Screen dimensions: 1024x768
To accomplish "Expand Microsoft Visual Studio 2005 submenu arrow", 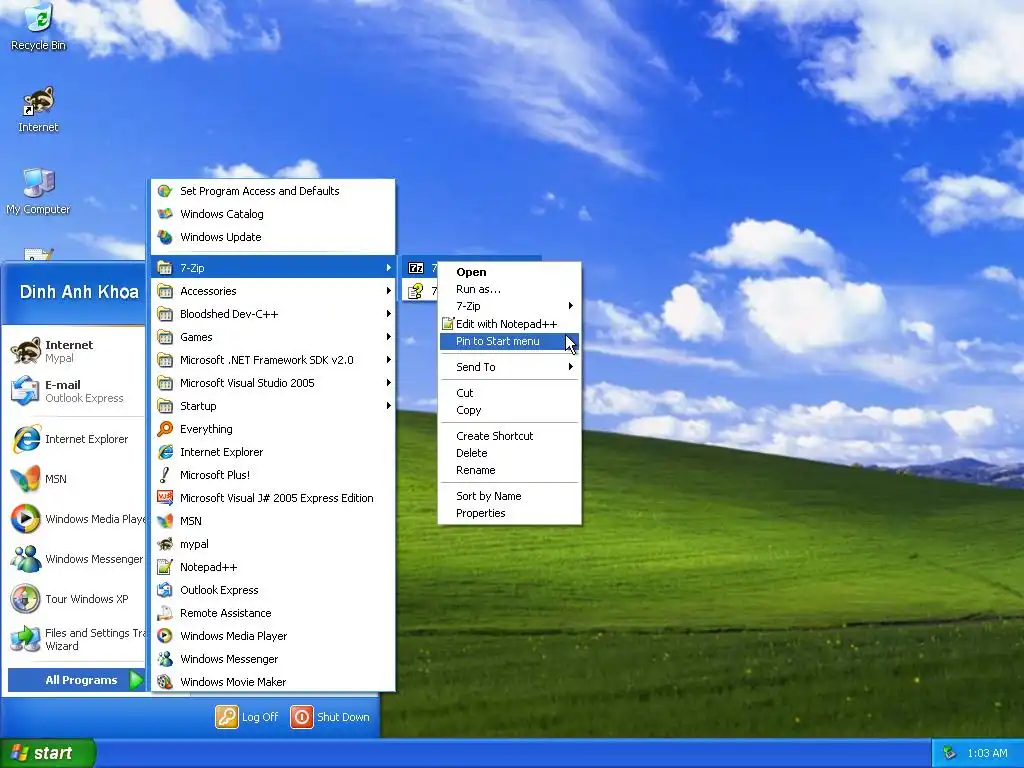I will (389, 383).
